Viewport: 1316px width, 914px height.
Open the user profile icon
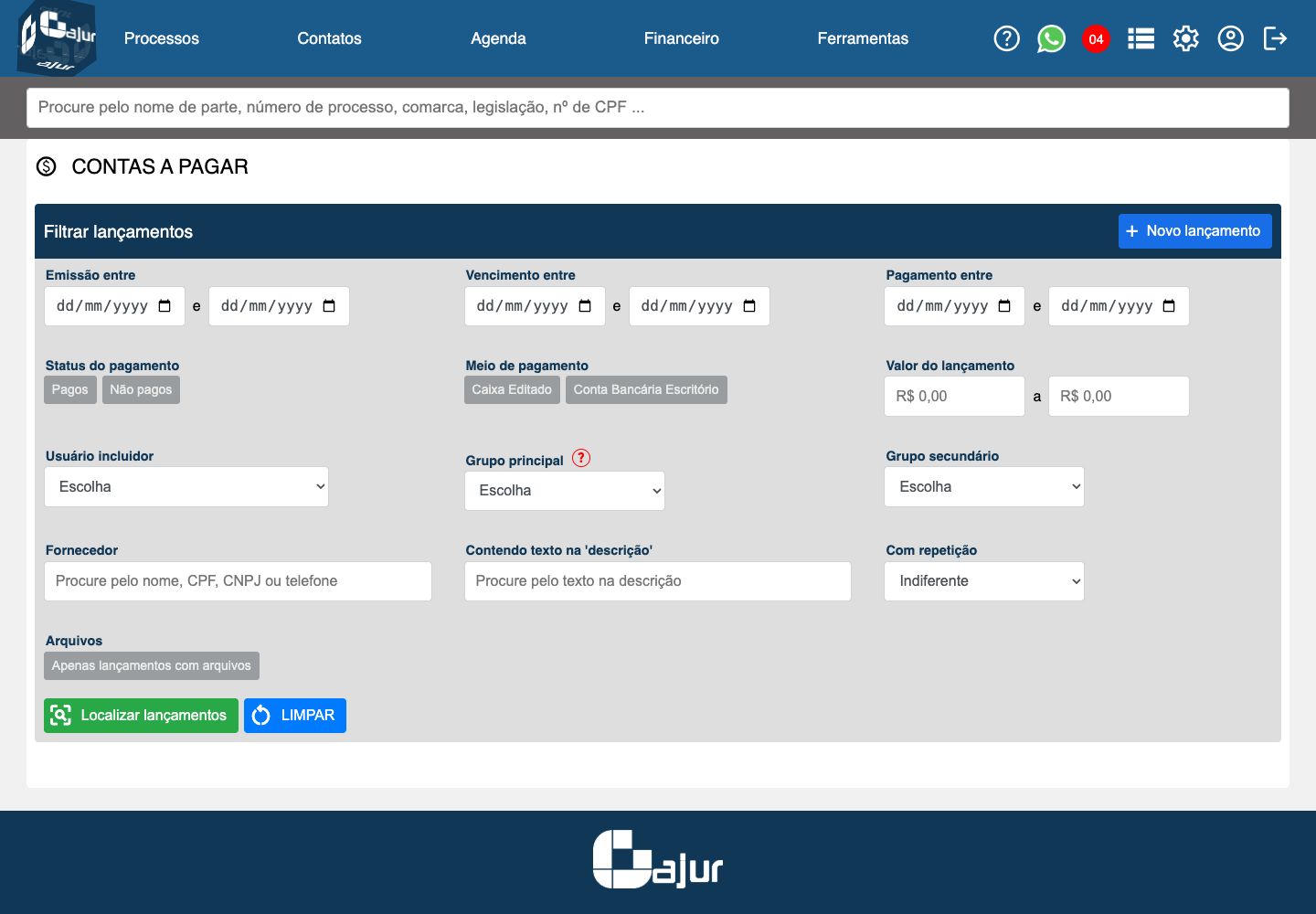point(1230,38)
